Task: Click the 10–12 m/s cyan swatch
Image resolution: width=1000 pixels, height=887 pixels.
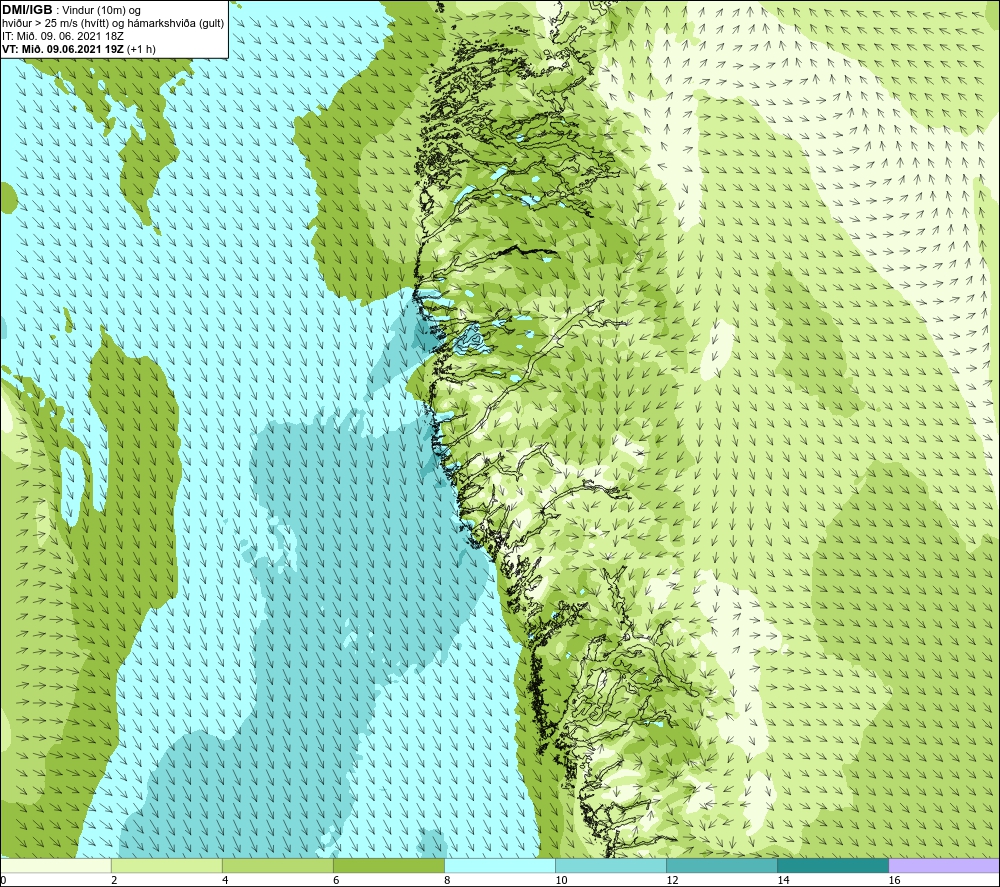Action: coord(611,865)
